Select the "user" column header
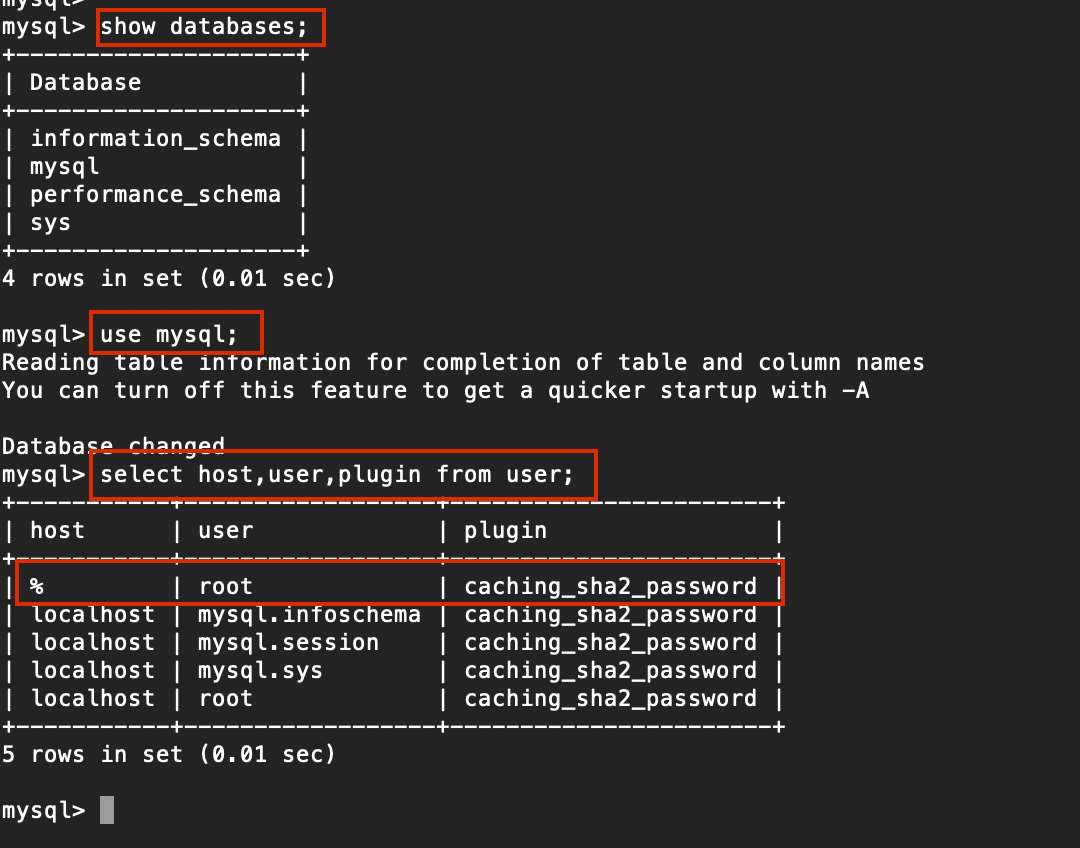This screenshot has height=848, width=1080. coord(225,530)
